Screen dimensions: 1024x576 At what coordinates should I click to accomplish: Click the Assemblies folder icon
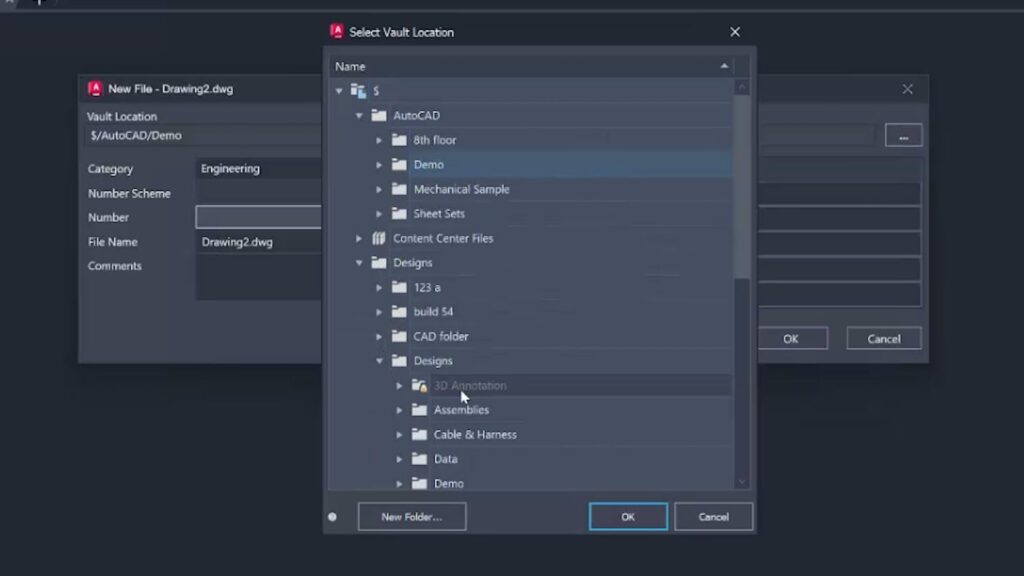pyautogui.click(x=419, y=410)
